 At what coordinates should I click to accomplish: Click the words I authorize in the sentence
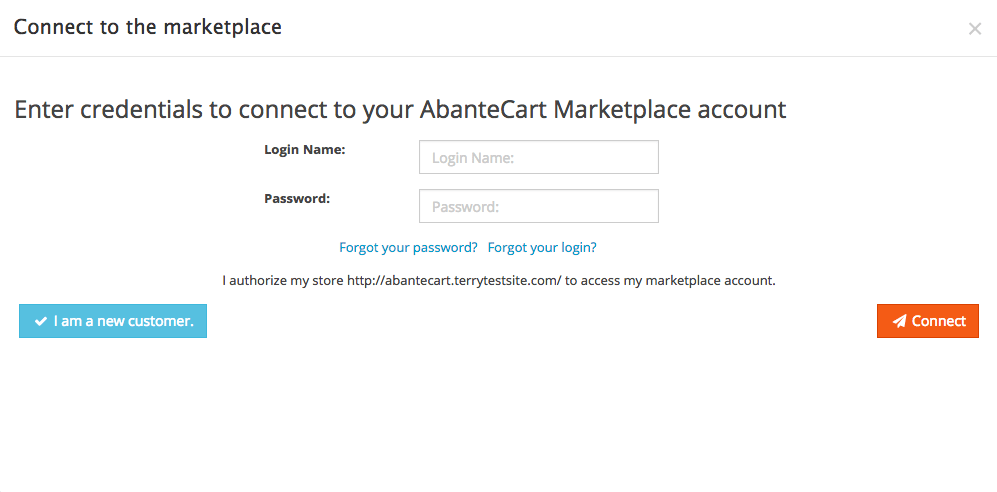point(253,281)
